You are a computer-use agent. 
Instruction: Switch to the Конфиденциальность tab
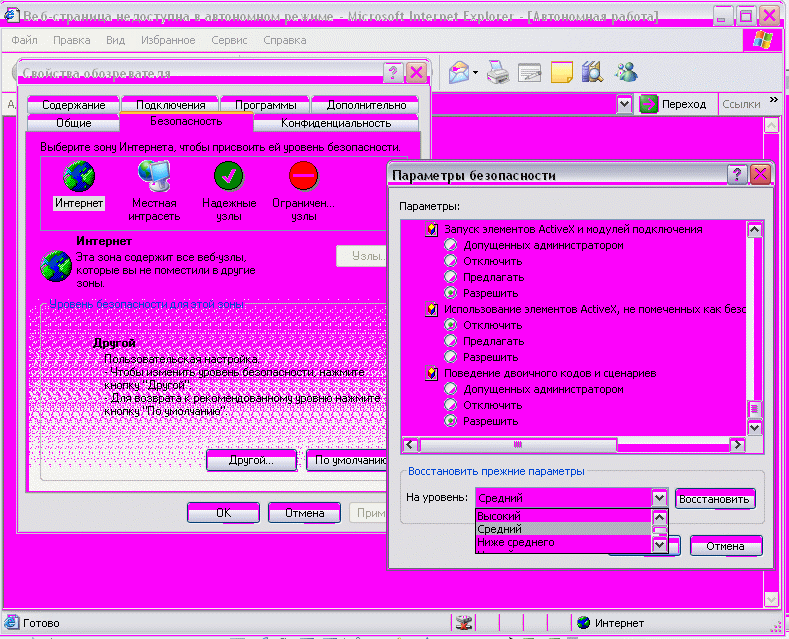pos(336,123)
